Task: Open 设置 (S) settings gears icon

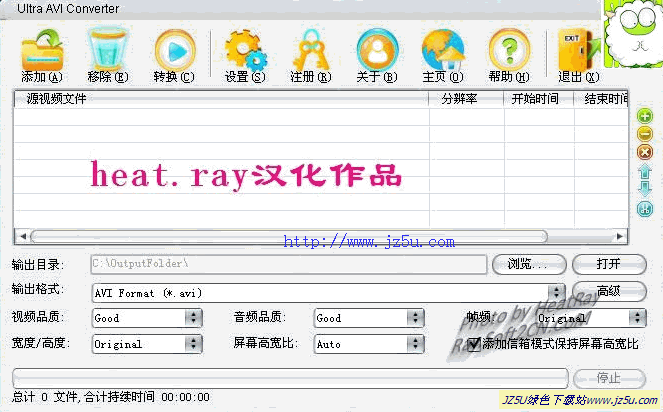Action: [x=245, y=50]
